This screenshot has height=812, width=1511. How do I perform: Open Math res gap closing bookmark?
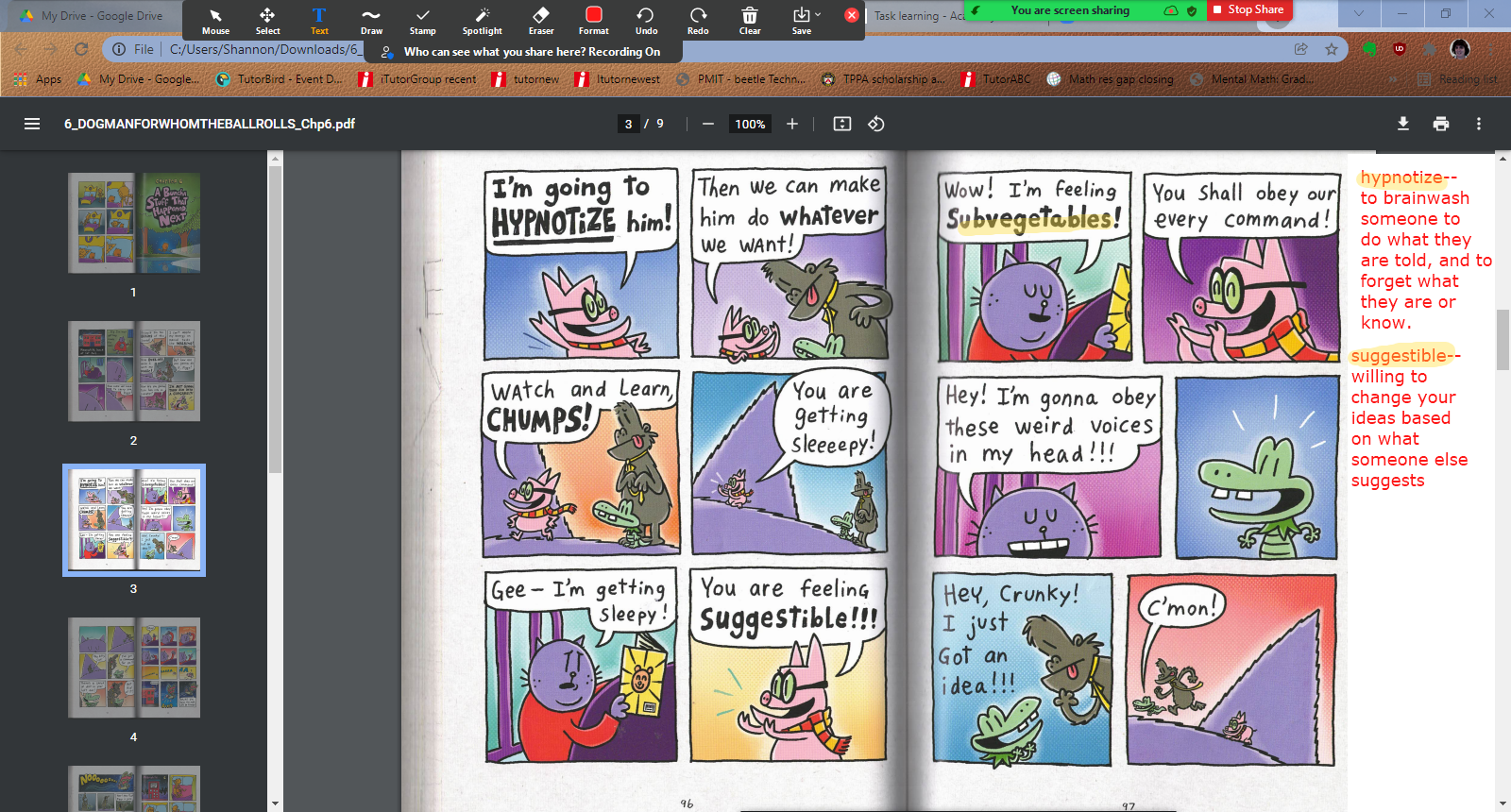pyautogui.click(x=1111, y=79)
